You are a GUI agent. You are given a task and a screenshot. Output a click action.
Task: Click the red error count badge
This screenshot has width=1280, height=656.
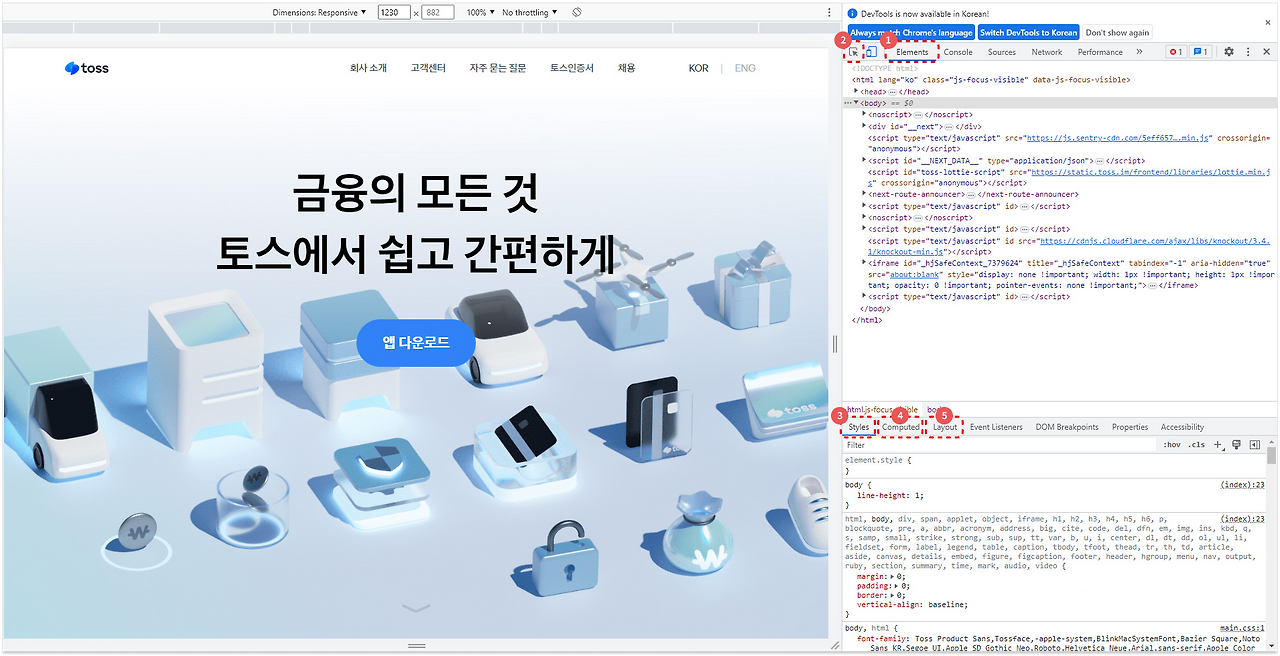point(1176,52)
